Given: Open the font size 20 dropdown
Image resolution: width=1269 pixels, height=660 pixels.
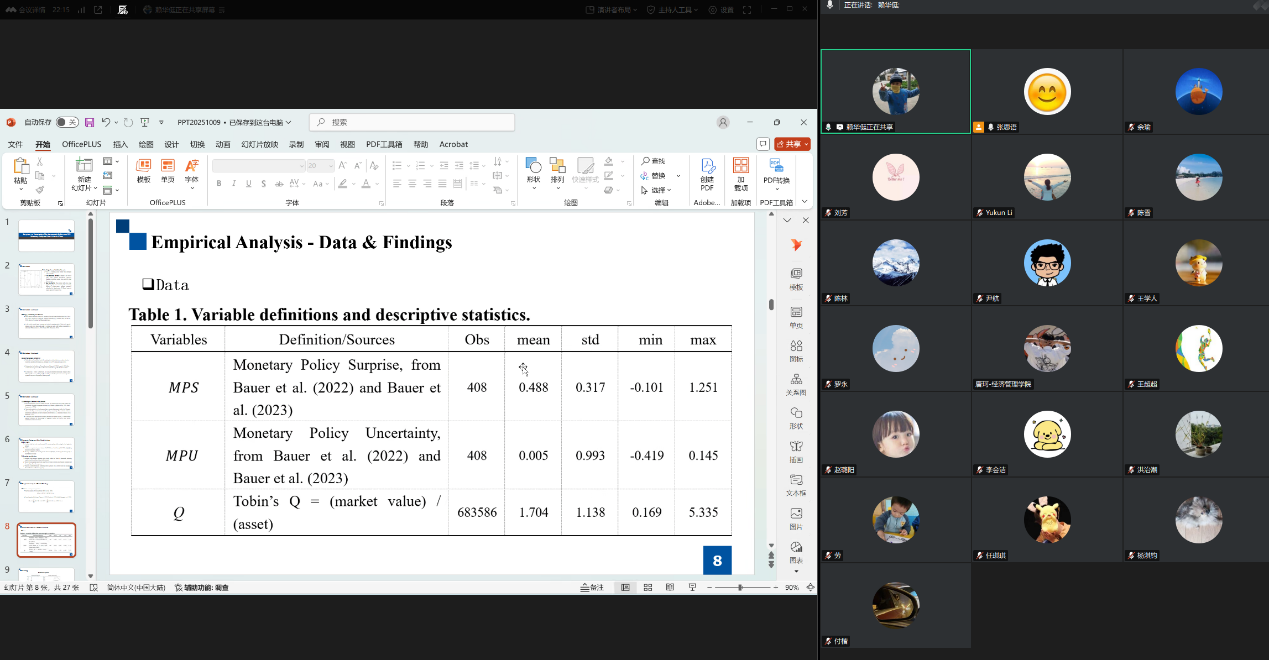Looking at the screenshot, I should [x=320, y=165].
